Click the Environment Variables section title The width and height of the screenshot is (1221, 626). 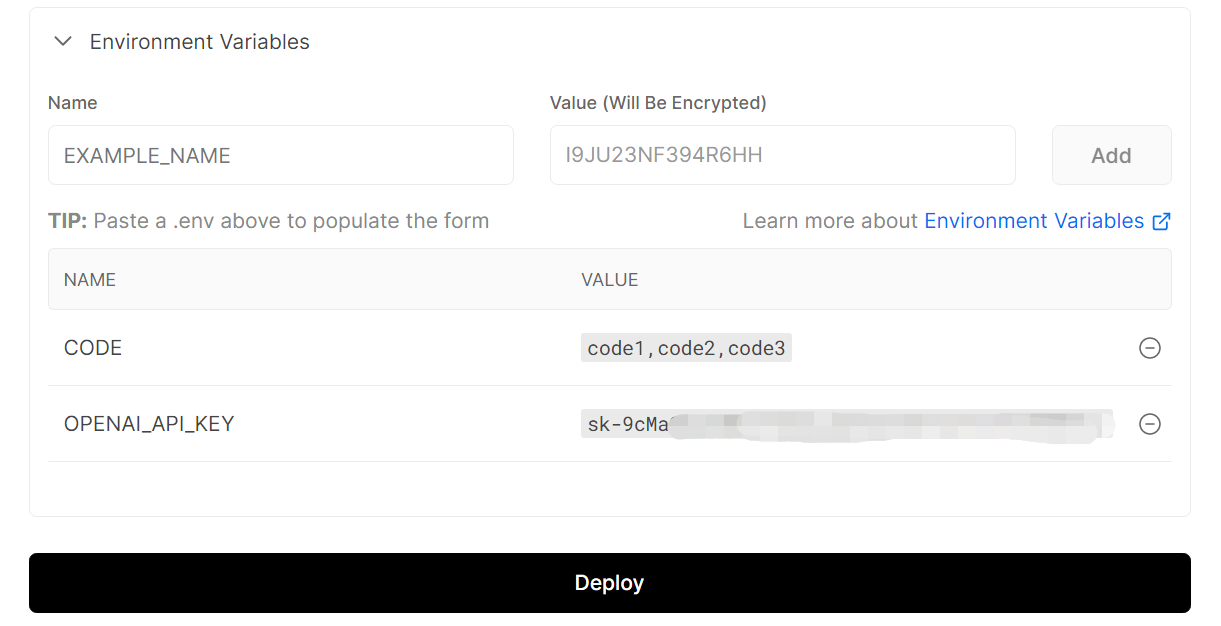pos(199,42)
